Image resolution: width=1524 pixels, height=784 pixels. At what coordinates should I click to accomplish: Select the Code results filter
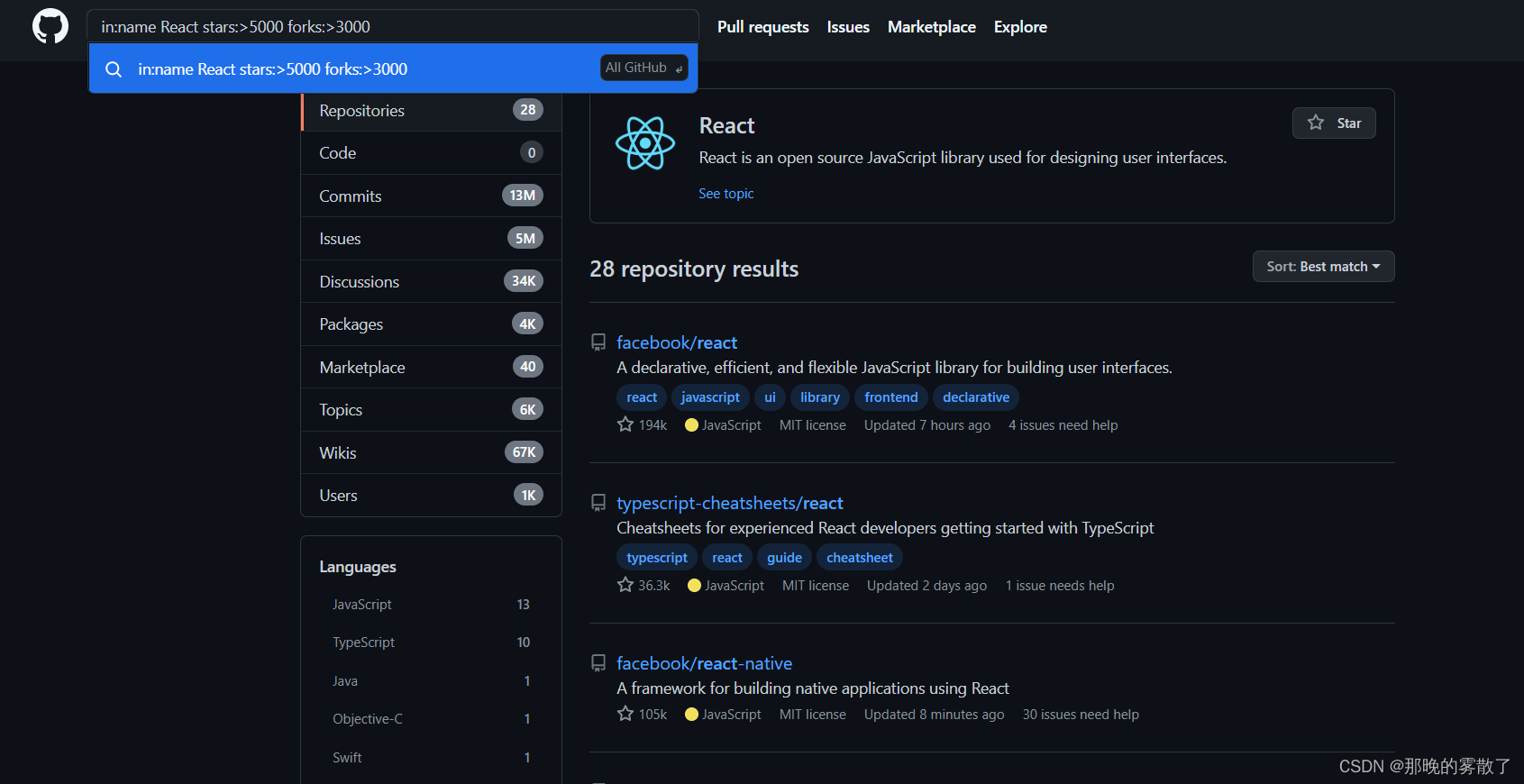click(432, 153)
